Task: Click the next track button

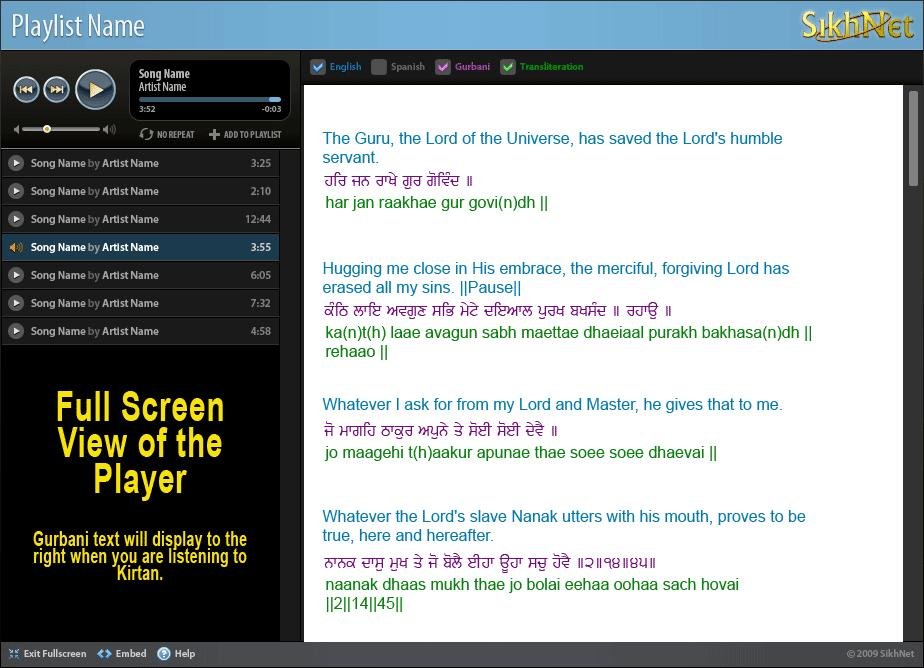Action: pyautogui.click(x=57, y=90)
